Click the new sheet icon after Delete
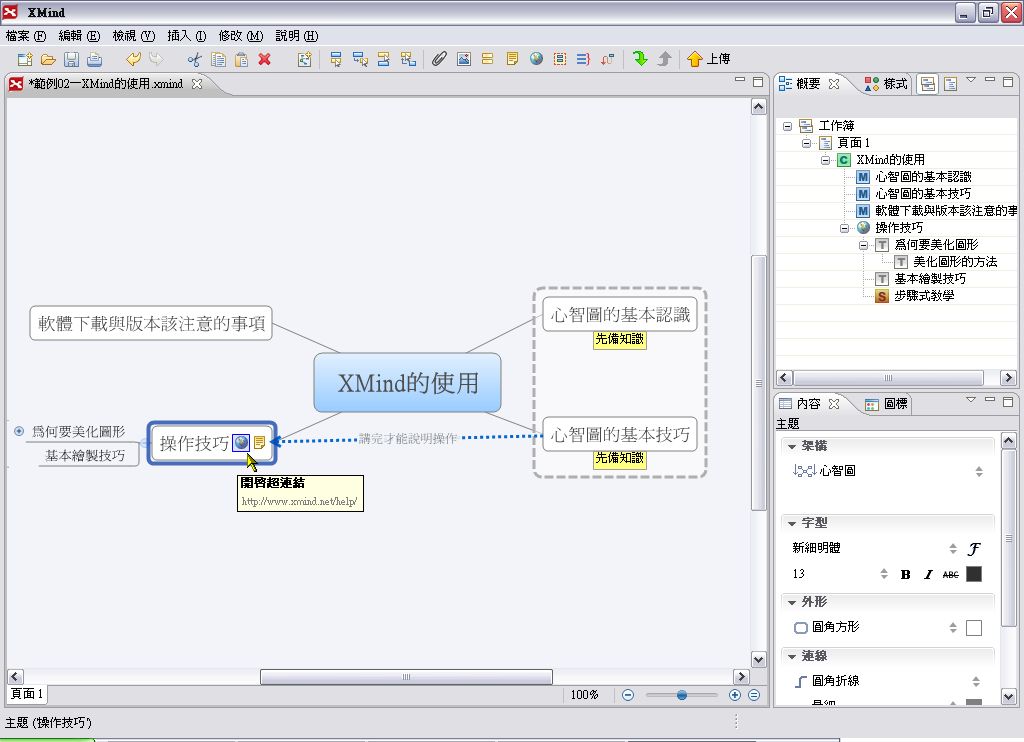The width and height of the screenshot is (1024, 742). pos(304,59)
